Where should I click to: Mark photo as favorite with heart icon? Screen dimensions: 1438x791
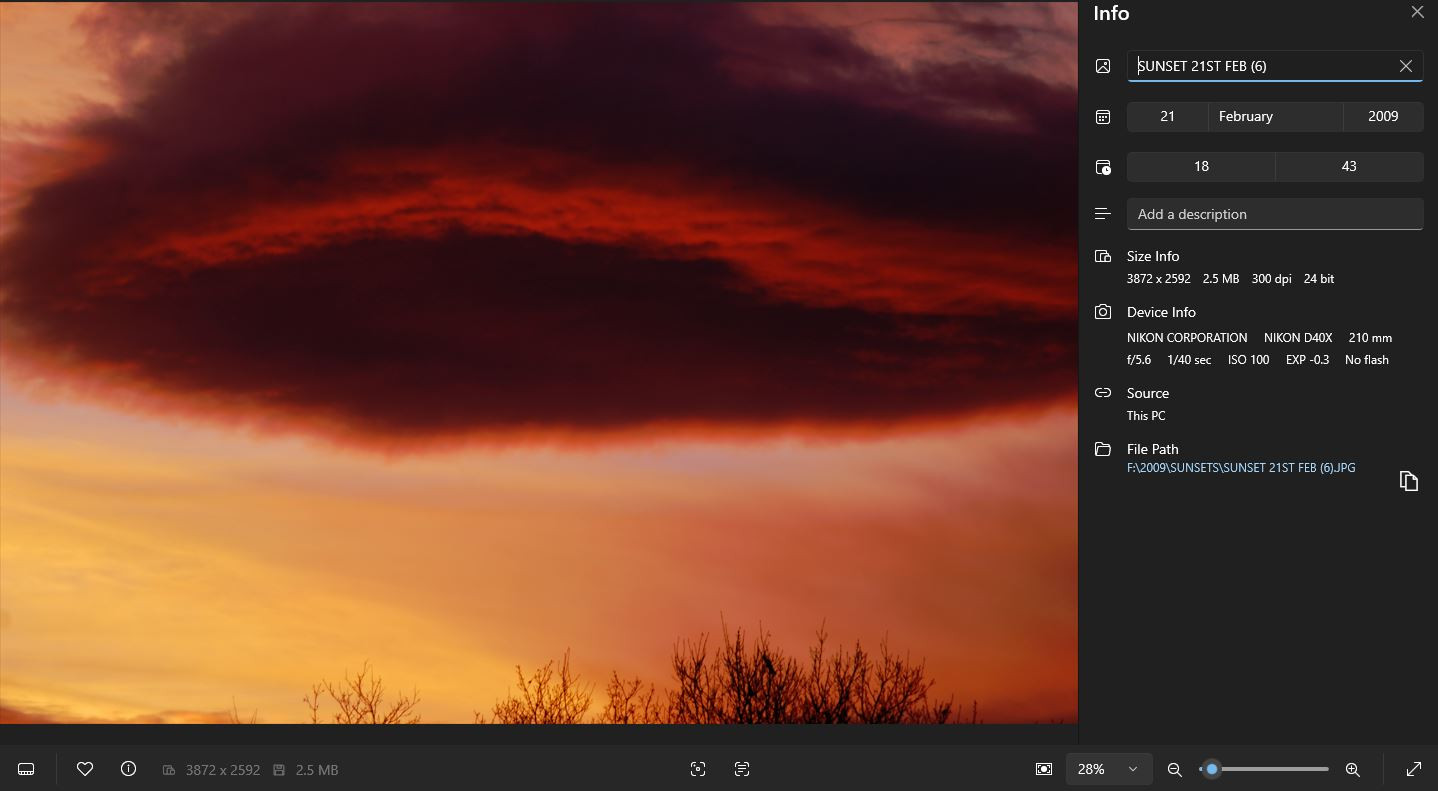[85, 769]
